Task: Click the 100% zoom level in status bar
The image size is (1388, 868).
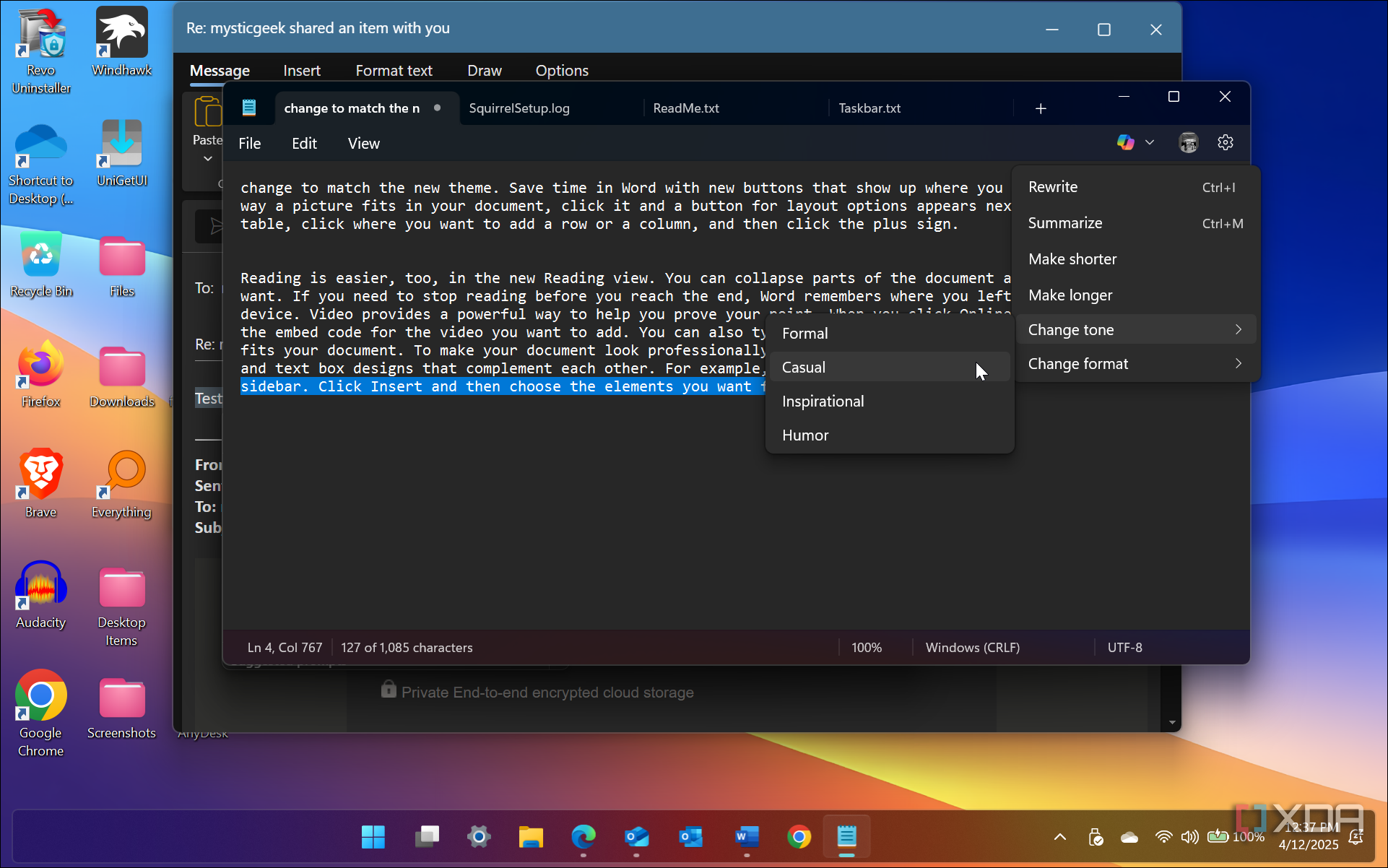Action: 866,648
